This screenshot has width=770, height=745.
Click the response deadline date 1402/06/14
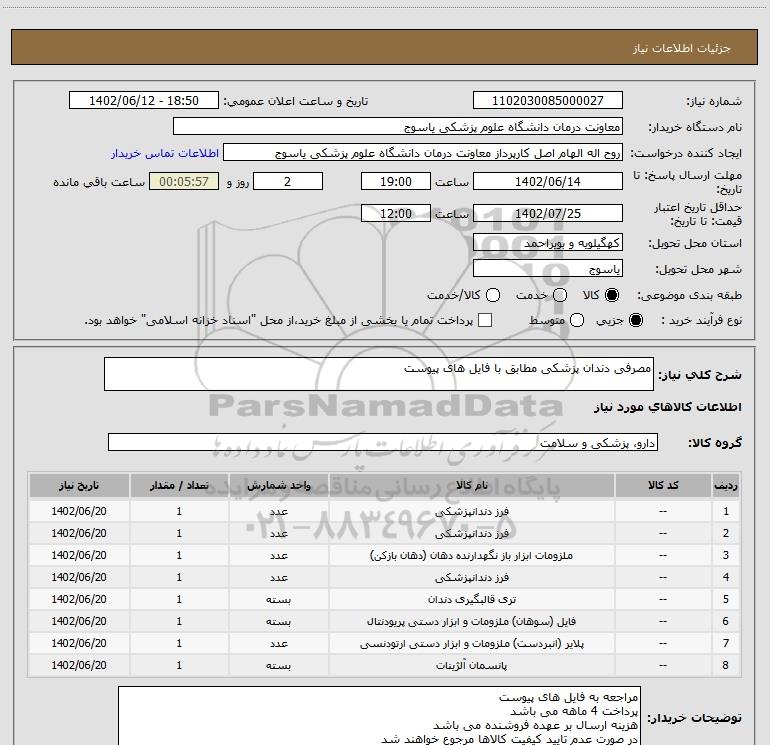[547, 182]
